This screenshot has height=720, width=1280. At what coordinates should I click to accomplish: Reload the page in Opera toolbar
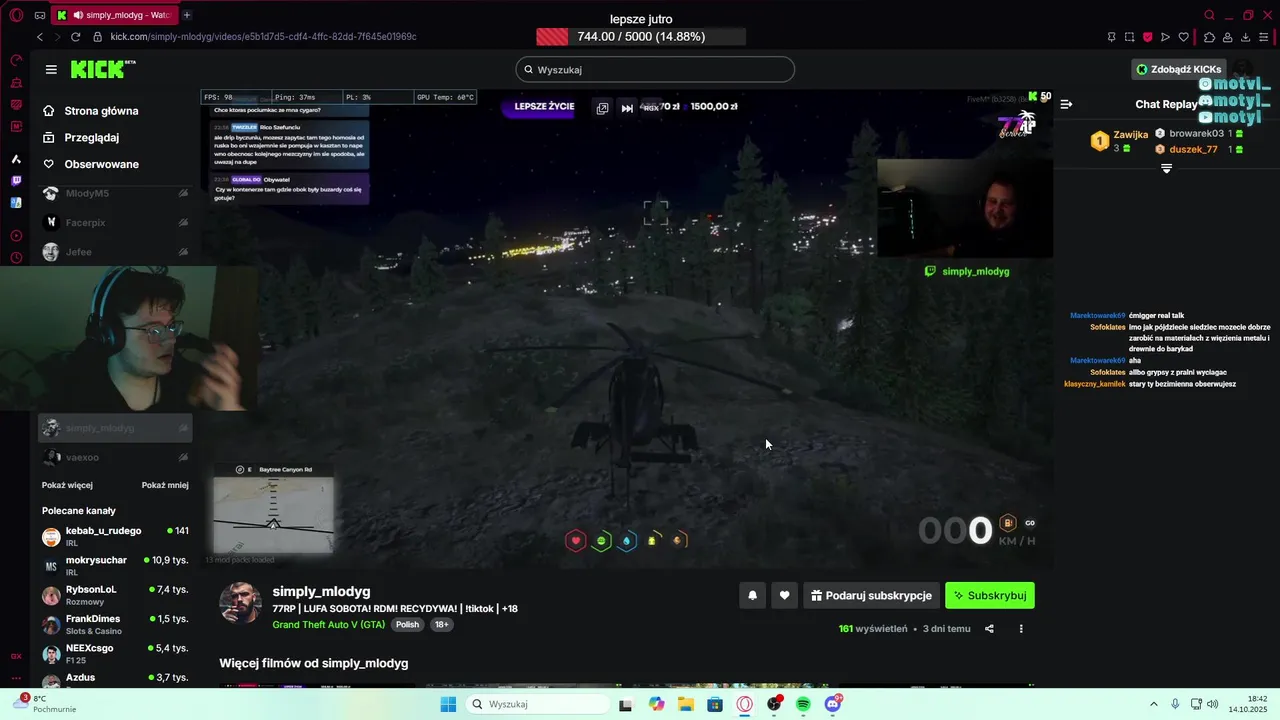point(75,37)
